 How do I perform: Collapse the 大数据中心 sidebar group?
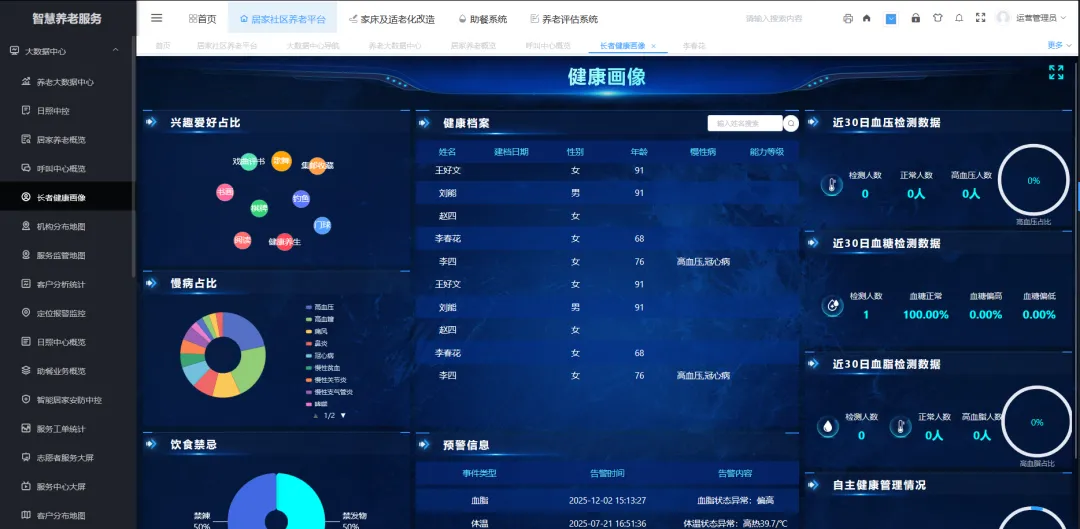click(x=115, y=50)
